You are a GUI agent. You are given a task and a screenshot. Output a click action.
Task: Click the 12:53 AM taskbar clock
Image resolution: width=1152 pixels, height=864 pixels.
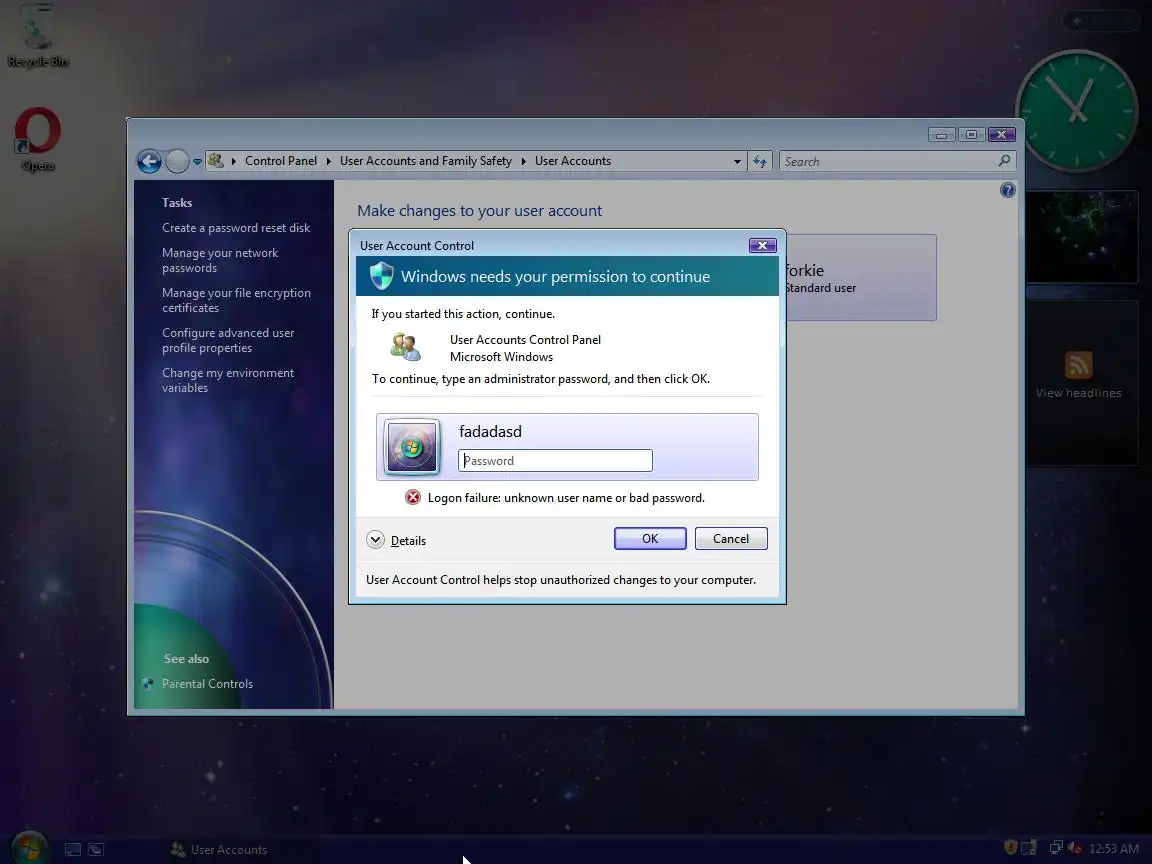click(x=1113, y=849)
